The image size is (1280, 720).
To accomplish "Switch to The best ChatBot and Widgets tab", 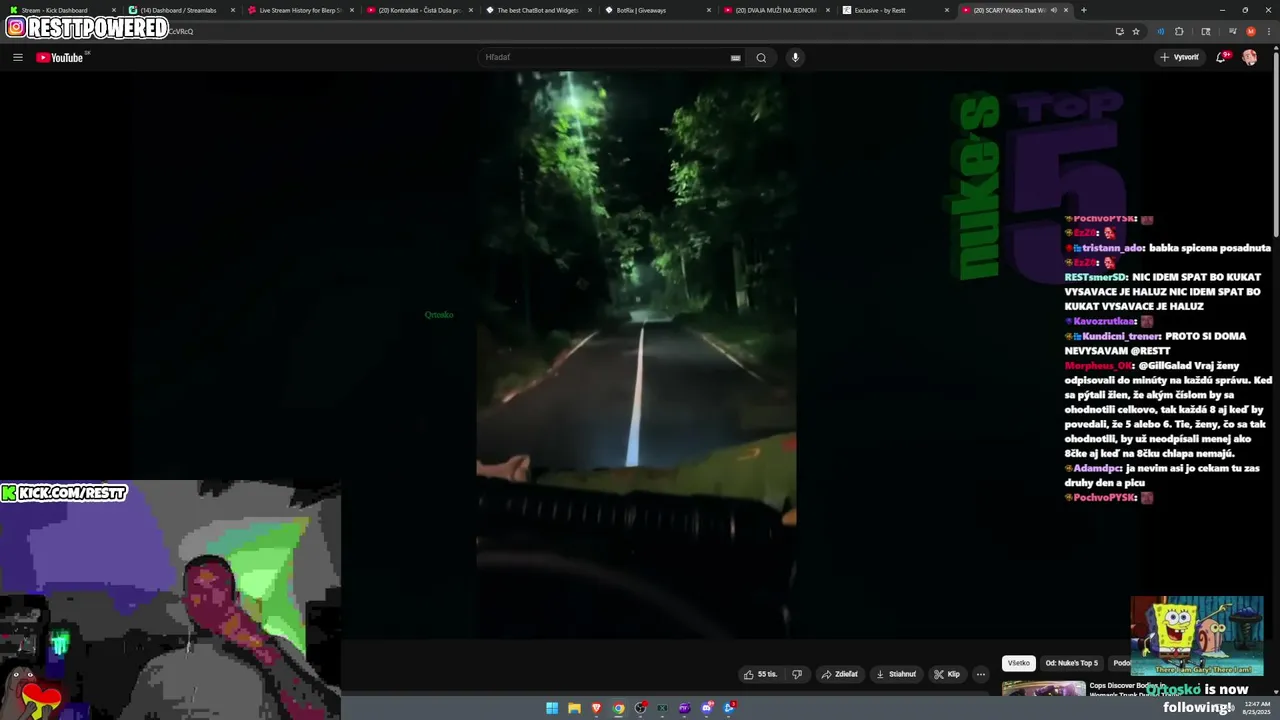I will tap(537, 10).
